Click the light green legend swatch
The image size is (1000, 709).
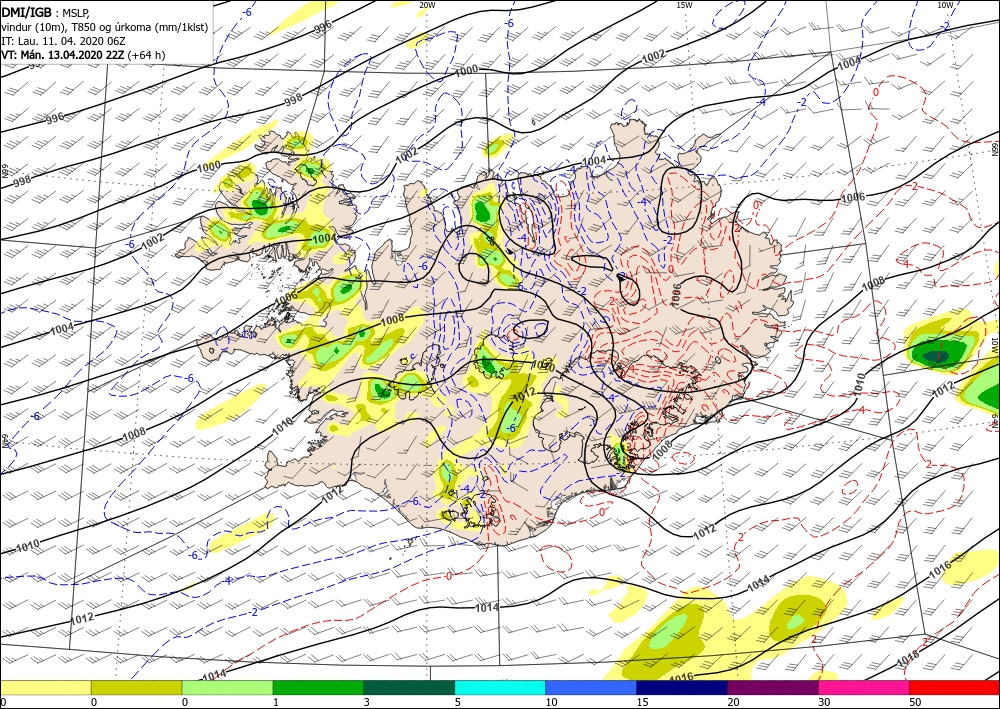point(227,687)
